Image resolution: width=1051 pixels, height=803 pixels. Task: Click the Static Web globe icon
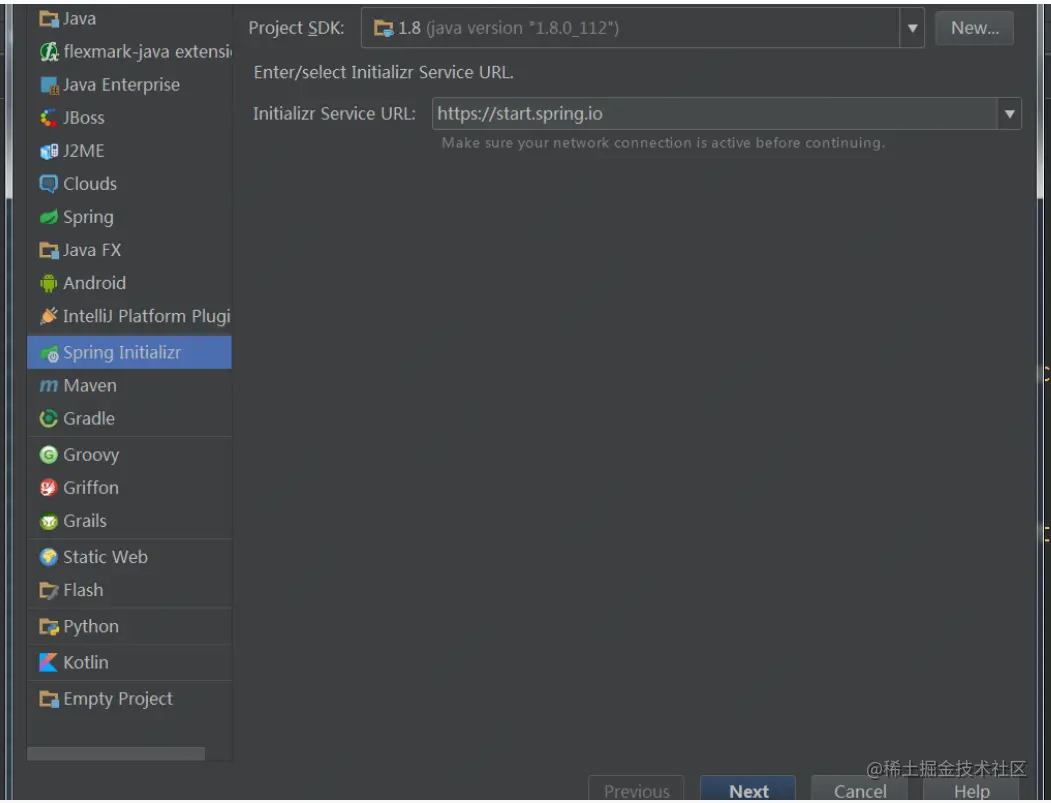tap(49, 557)
